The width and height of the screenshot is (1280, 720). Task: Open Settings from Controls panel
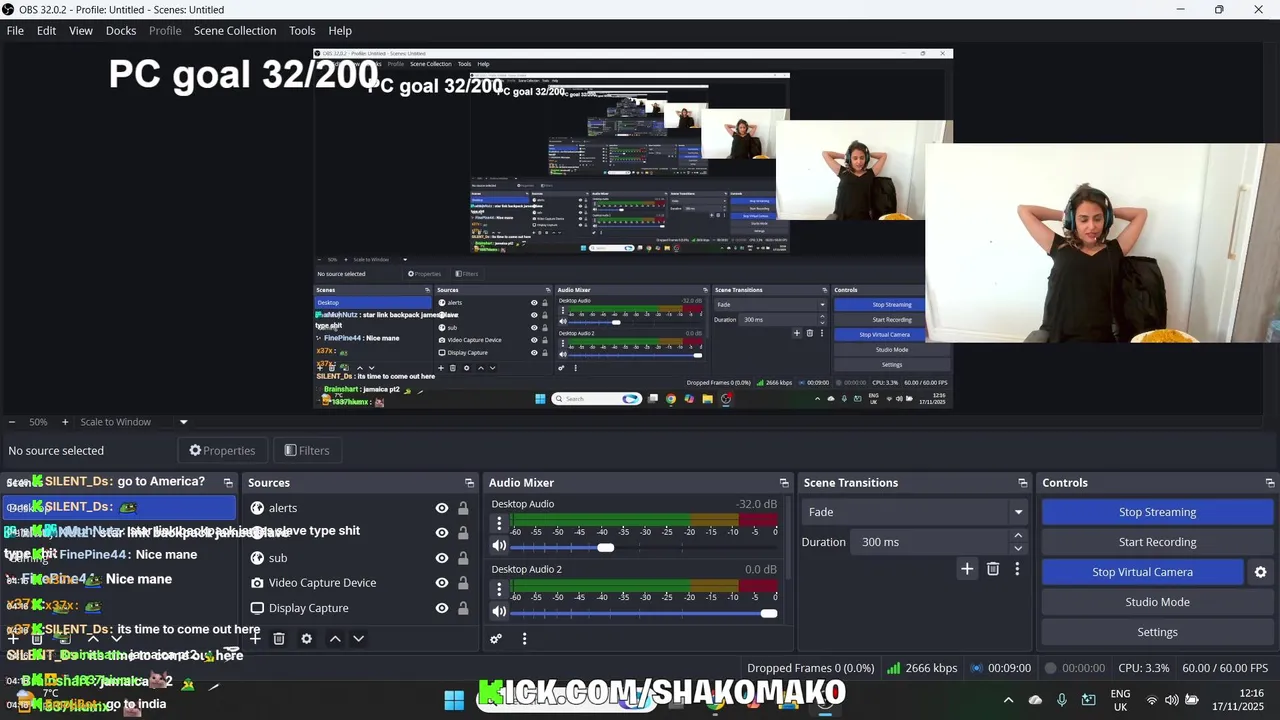pos(1157,632)
